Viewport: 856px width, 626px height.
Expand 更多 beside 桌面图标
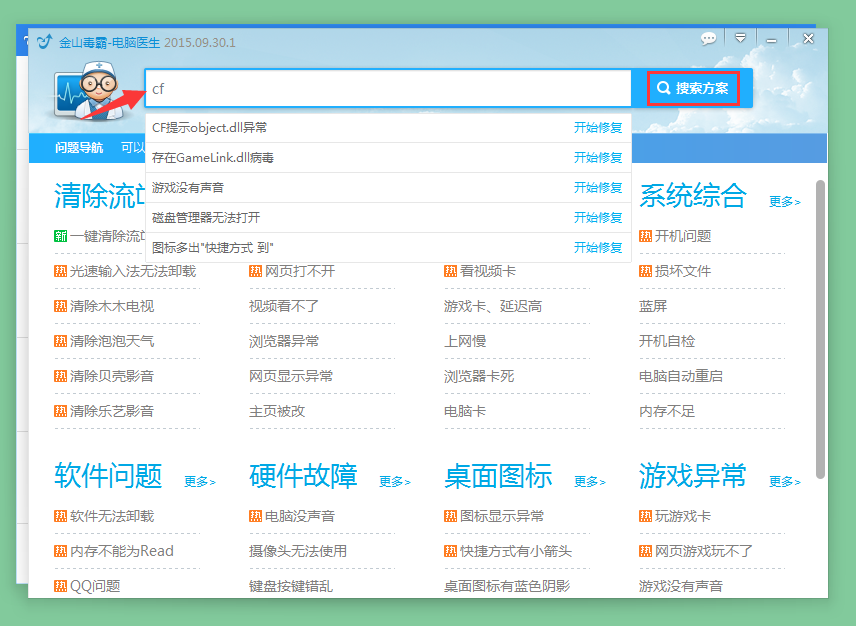590,481
